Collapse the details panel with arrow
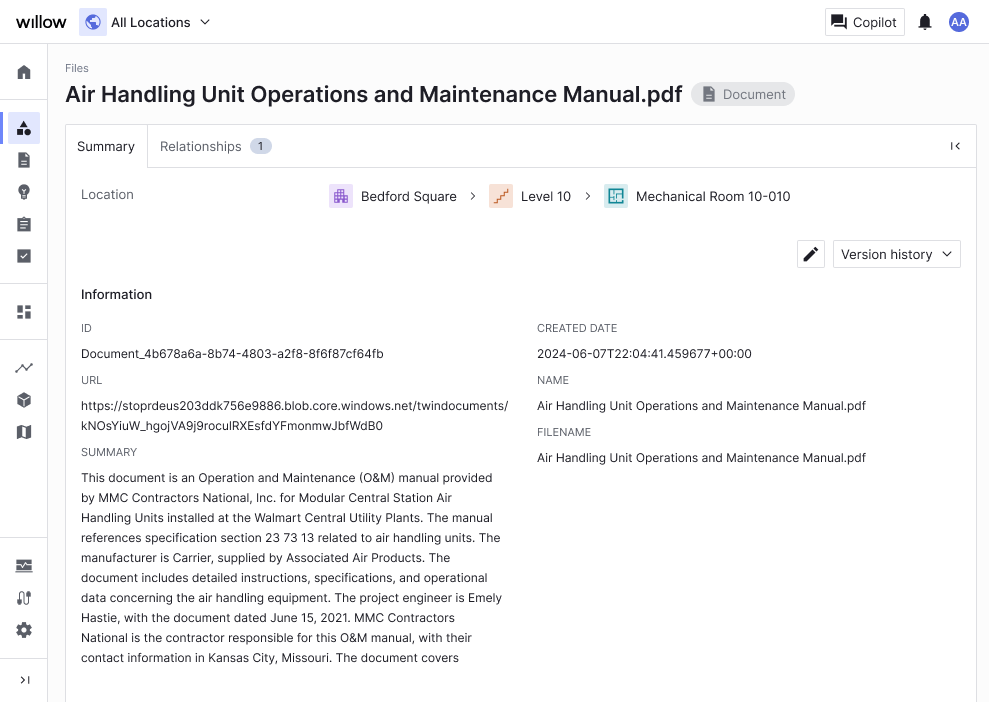989x702 pixels. pyautogui.click(x=955, y=146)
